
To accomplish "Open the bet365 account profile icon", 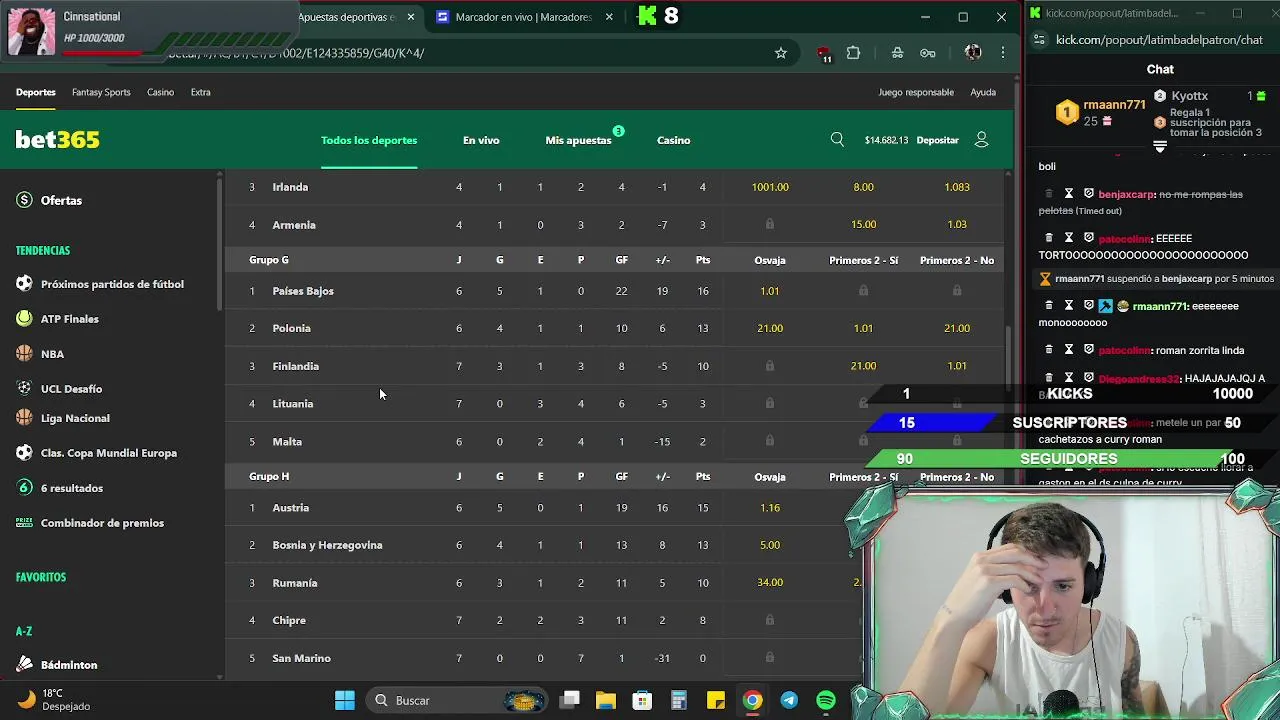I will coord(981,140).
